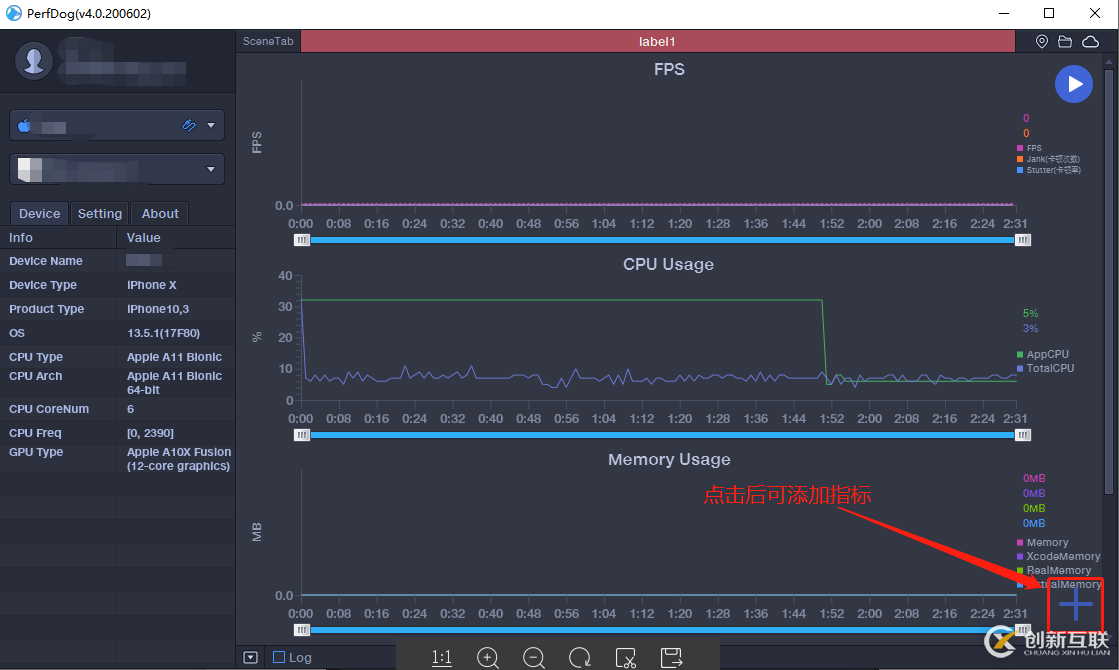
Task: Click the 1:1 scale icon in the bottom toolbar
Action: [441, 657]
